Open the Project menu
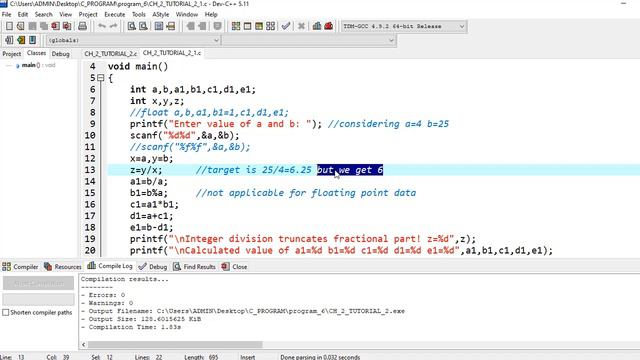 [88, 14]
